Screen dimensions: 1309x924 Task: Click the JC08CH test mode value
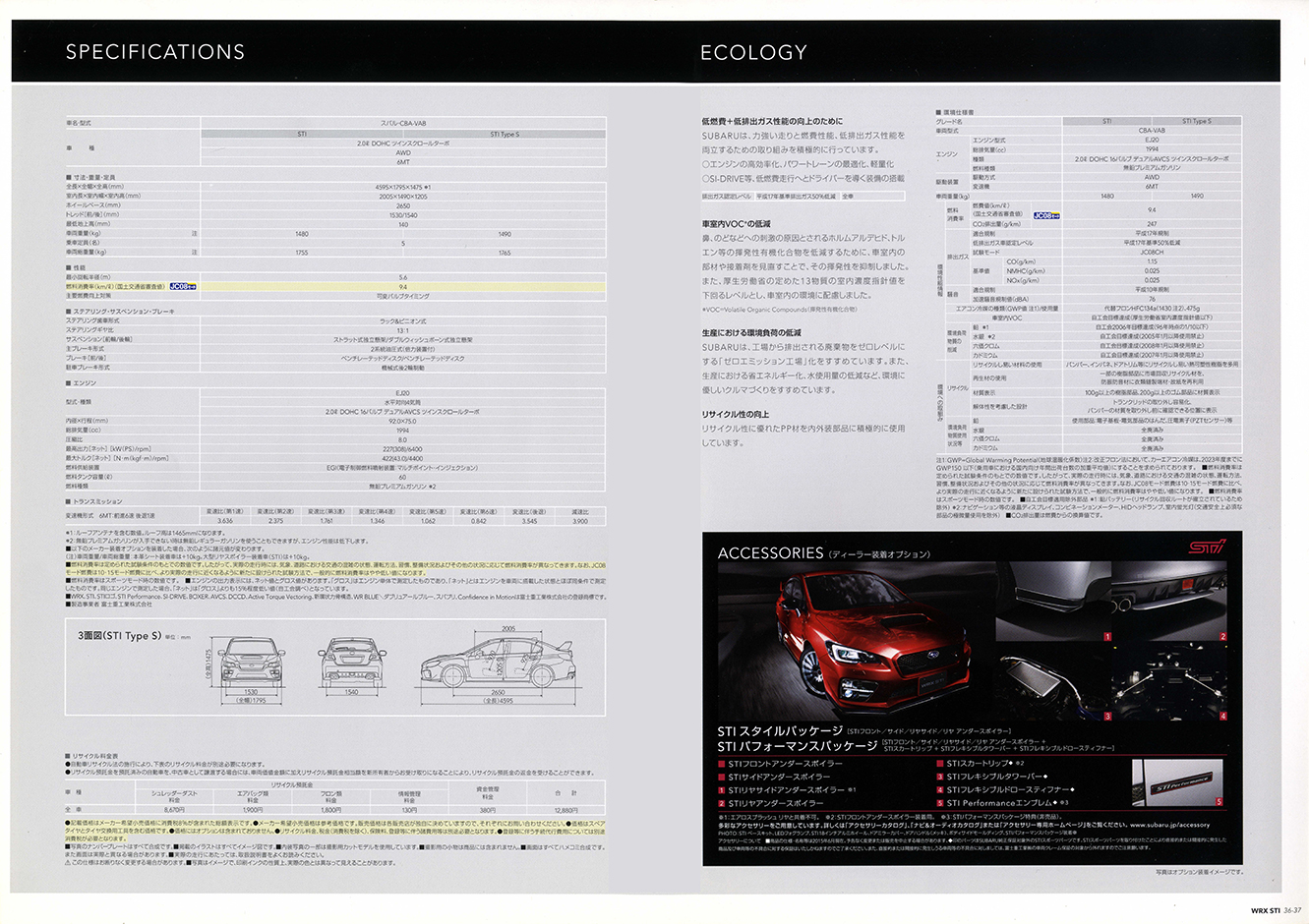pyautogui.click(x=1152, y=252)
